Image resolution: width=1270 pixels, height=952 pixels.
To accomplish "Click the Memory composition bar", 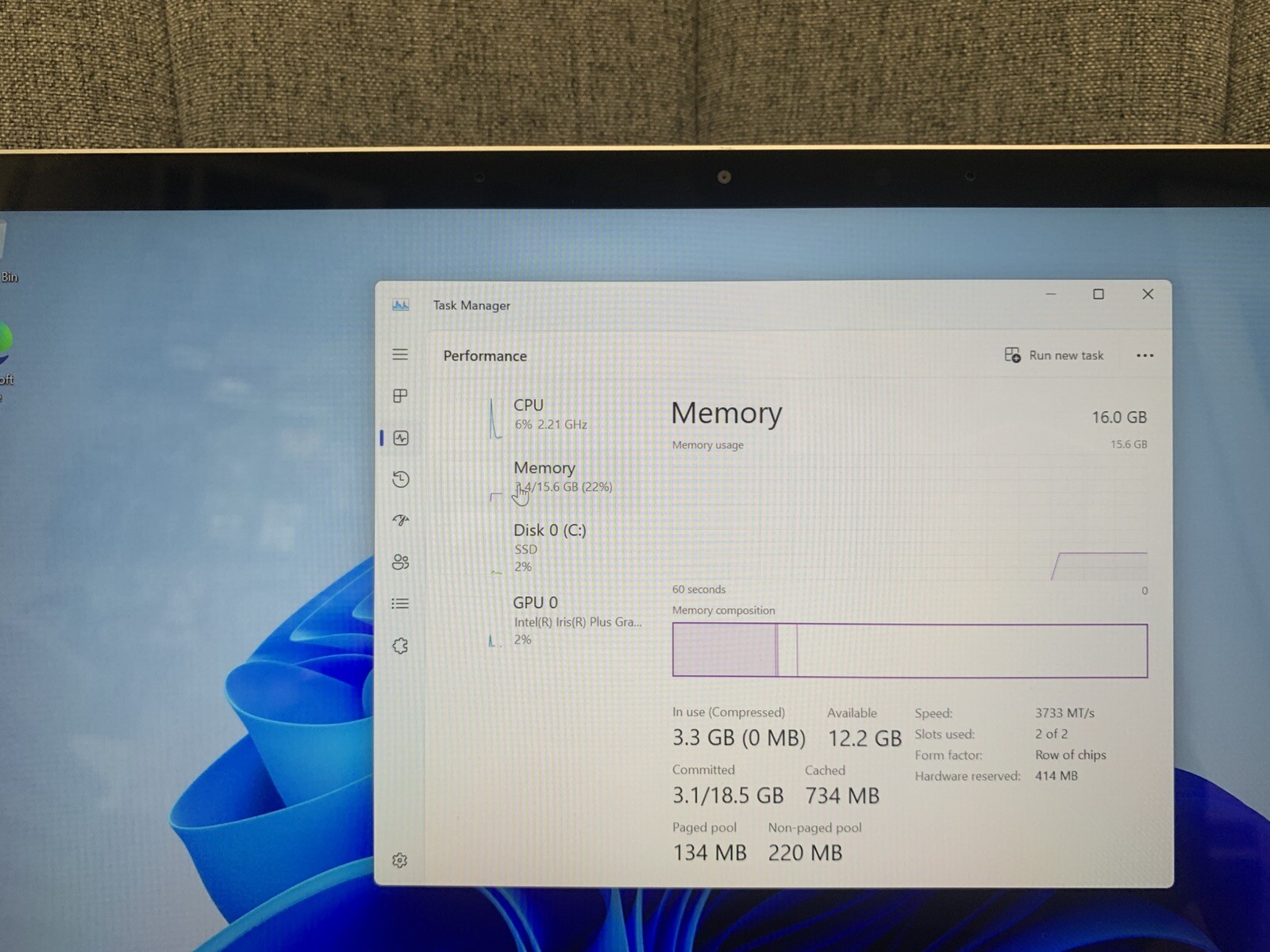I will [910, 651].
